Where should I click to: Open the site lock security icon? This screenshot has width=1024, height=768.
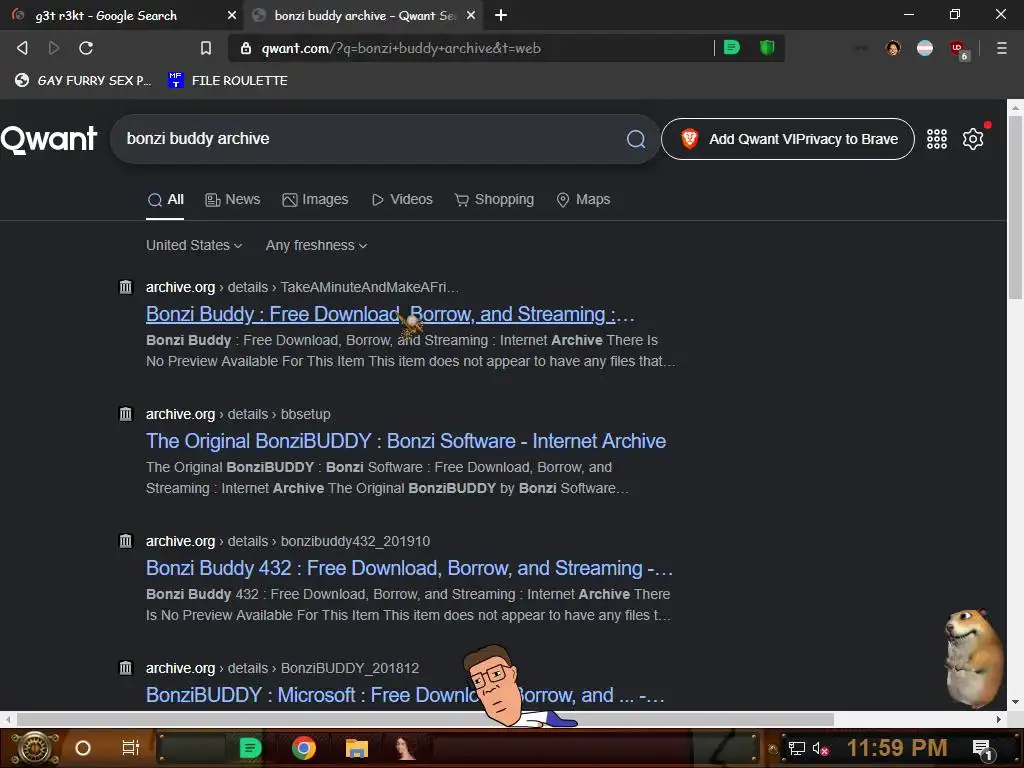pos(246,48)
